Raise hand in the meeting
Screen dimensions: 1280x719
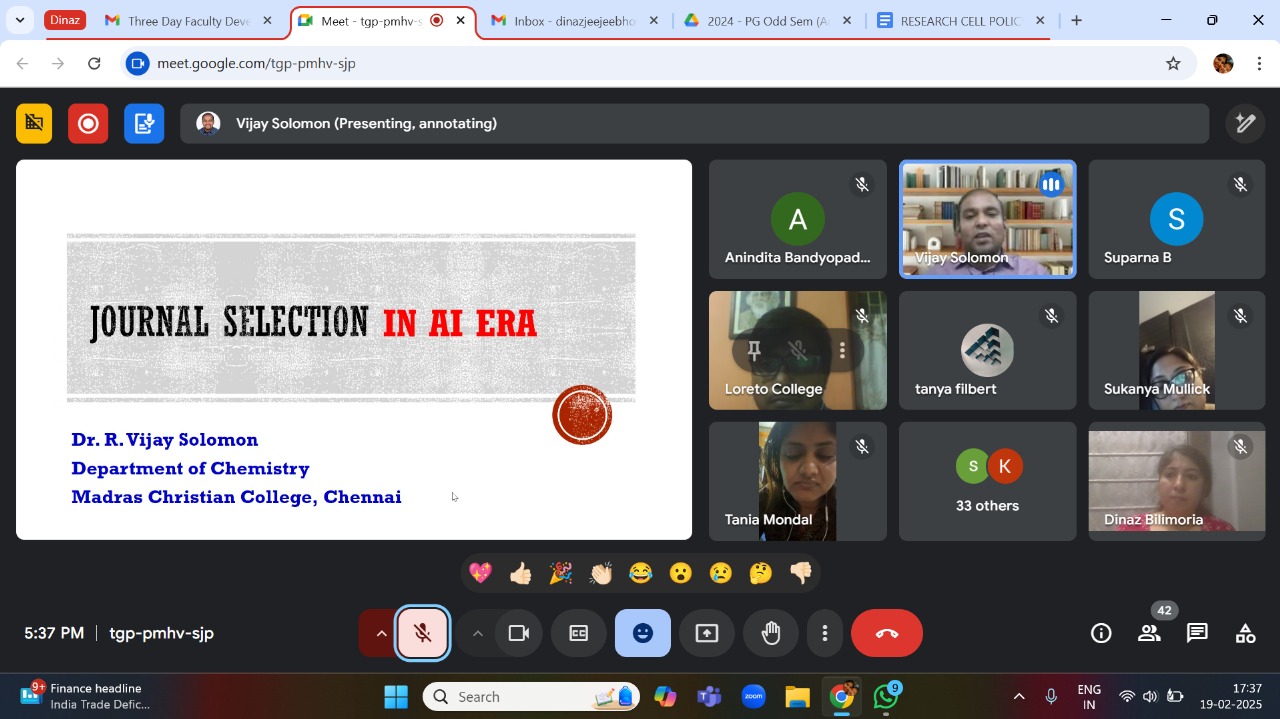pos(770,633)
